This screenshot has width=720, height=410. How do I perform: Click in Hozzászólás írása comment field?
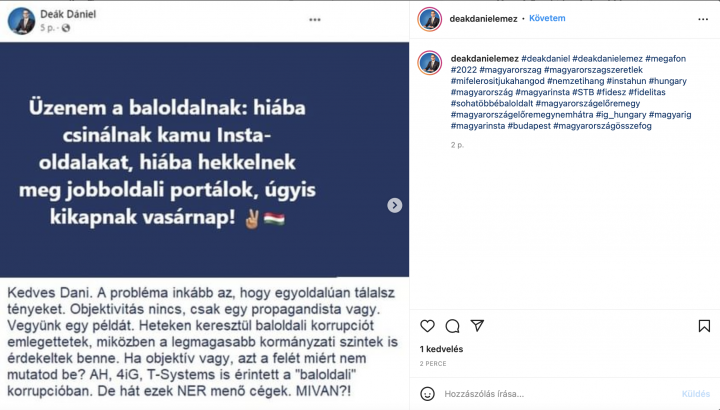558,394
